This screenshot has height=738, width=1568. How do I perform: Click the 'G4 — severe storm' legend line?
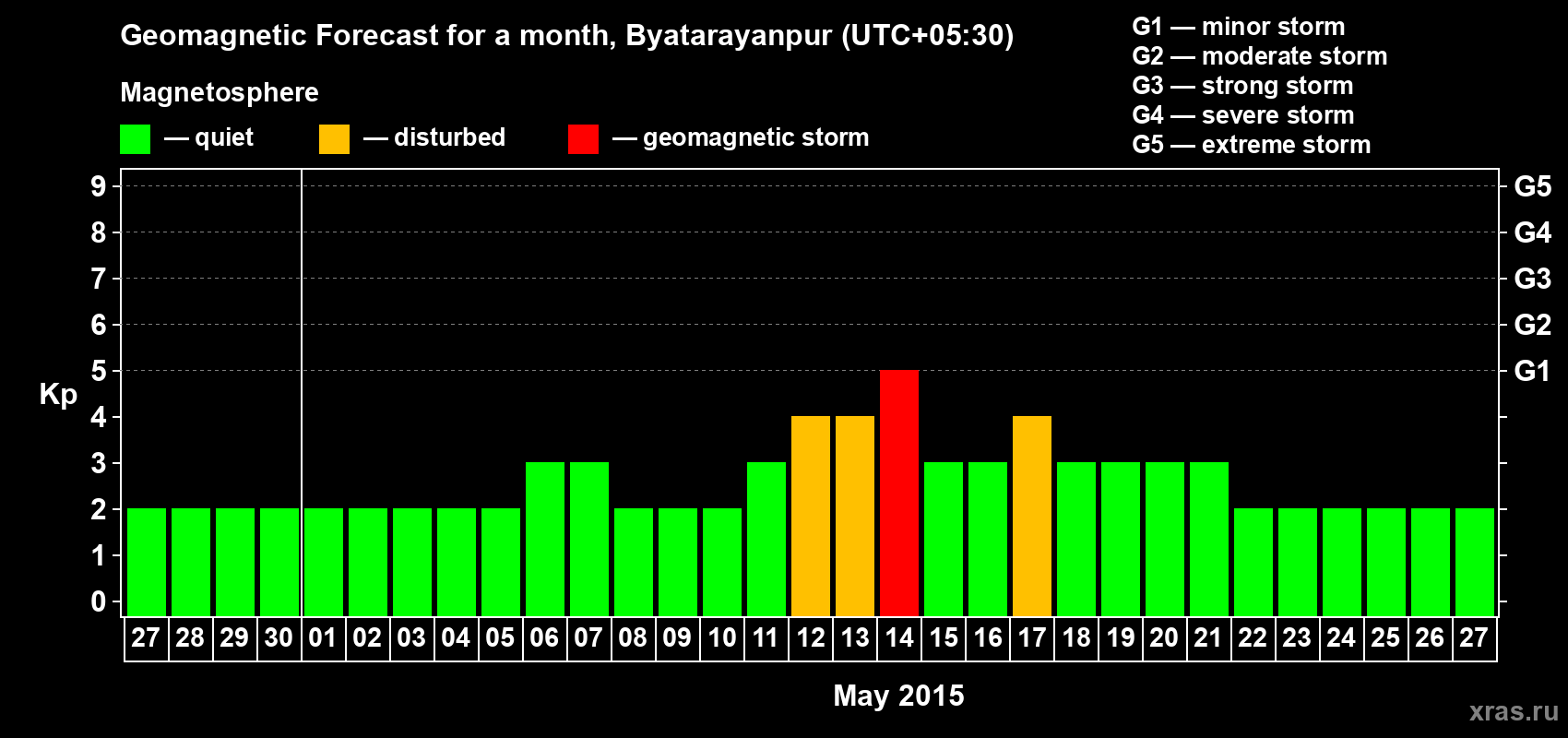pos(1243,115)
